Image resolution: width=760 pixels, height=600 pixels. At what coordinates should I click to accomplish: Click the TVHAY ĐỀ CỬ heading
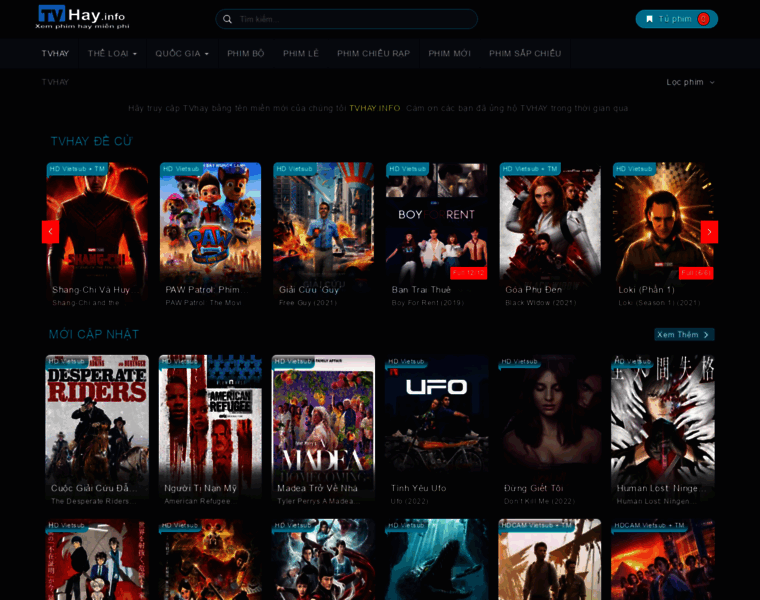click(x=92, y=142)
